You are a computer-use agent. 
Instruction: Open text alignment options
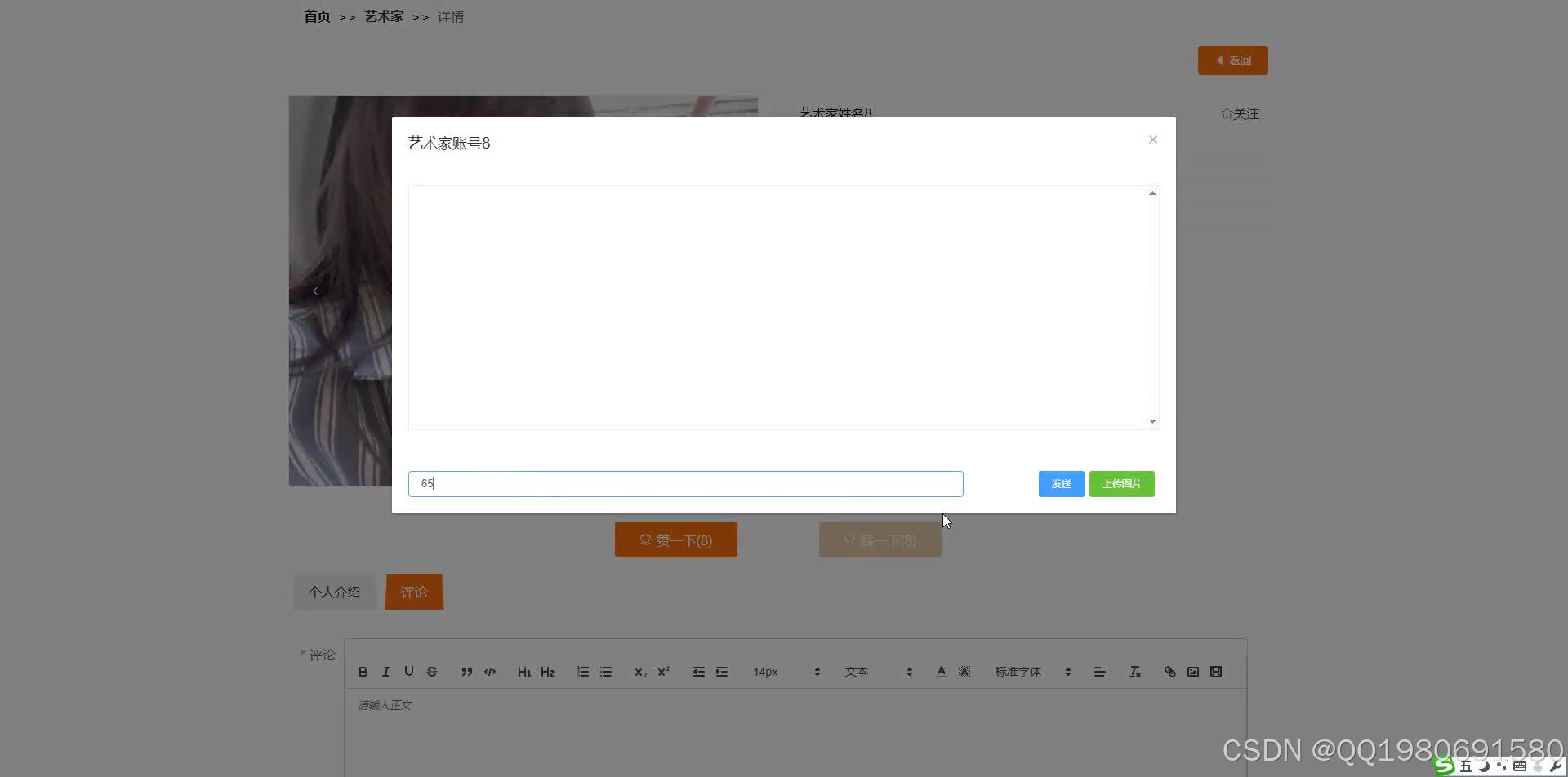point(1100,672)
